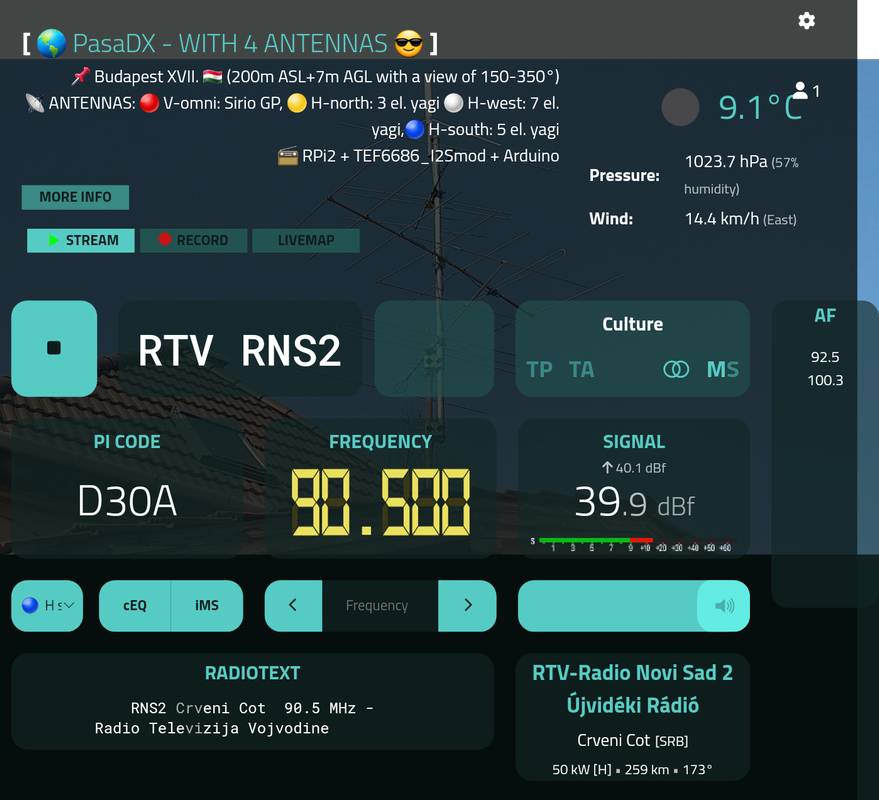Open settings with the gear icon
The image size is (879, 800).
click(806, 21)
